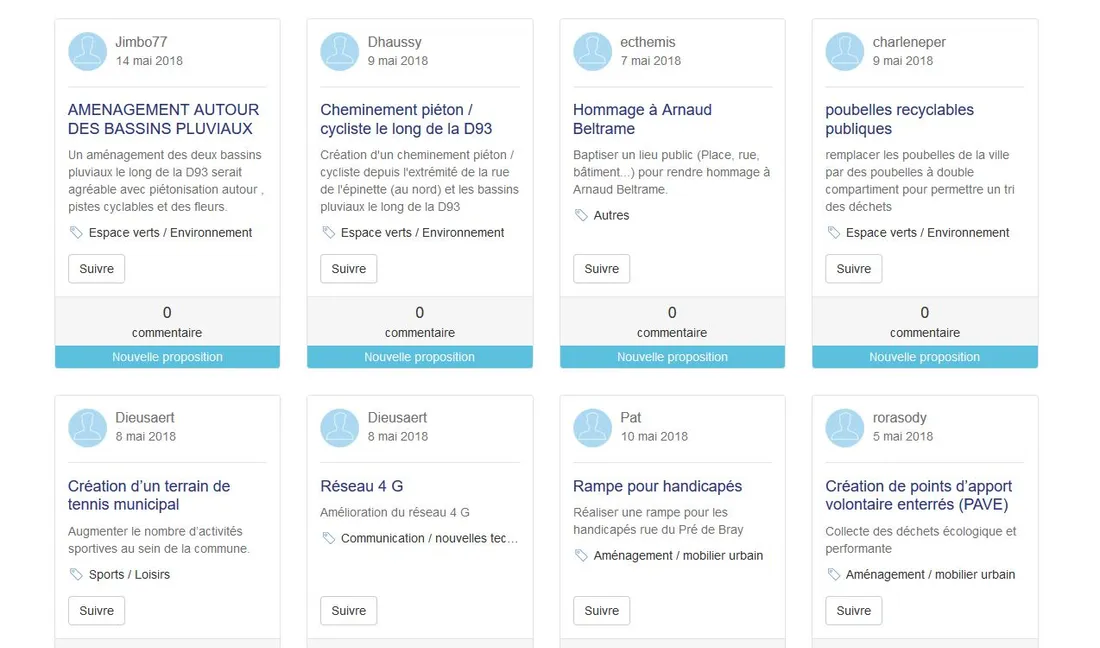Click the username 'Jimbo77'
Viewport: 1100px width, 648px height.
[141, 42]
